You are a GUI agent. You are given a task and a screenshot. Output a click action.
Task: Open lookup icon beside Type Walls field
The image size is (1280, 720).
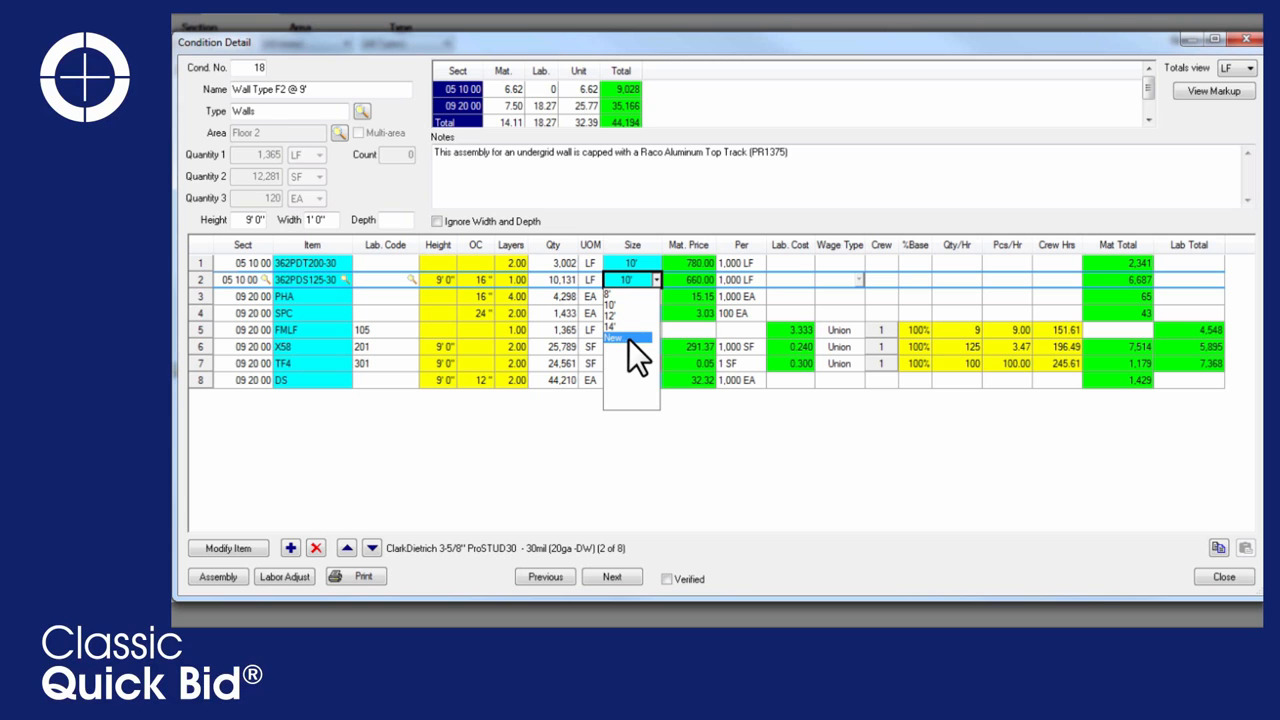tap(362, 111)
